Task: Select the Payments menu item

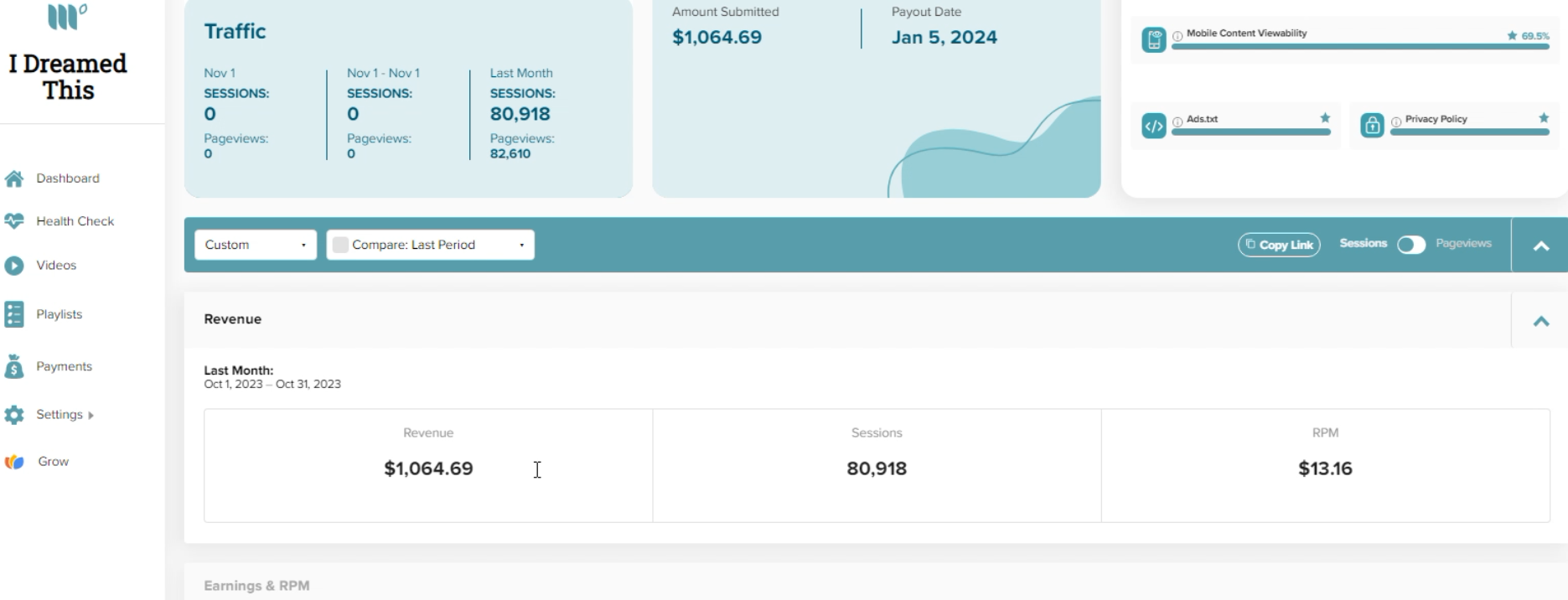Action: [x=64, y=366]
